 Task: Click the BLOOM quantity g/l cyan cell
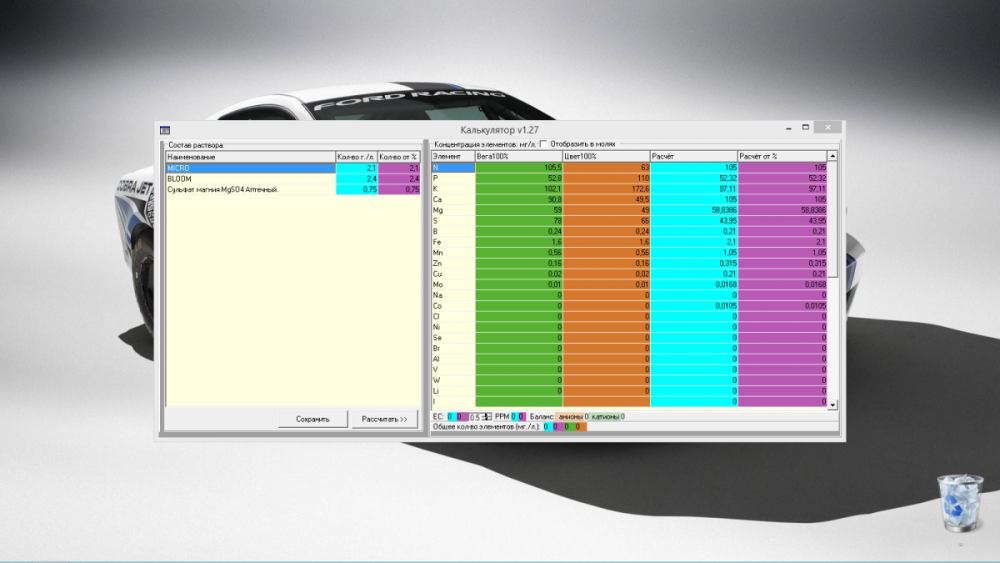(357, 179)
